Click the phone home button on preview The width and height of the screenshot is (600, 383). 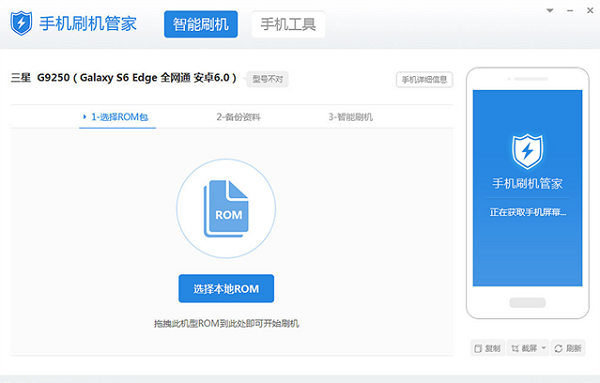click(x=527, y=303)
